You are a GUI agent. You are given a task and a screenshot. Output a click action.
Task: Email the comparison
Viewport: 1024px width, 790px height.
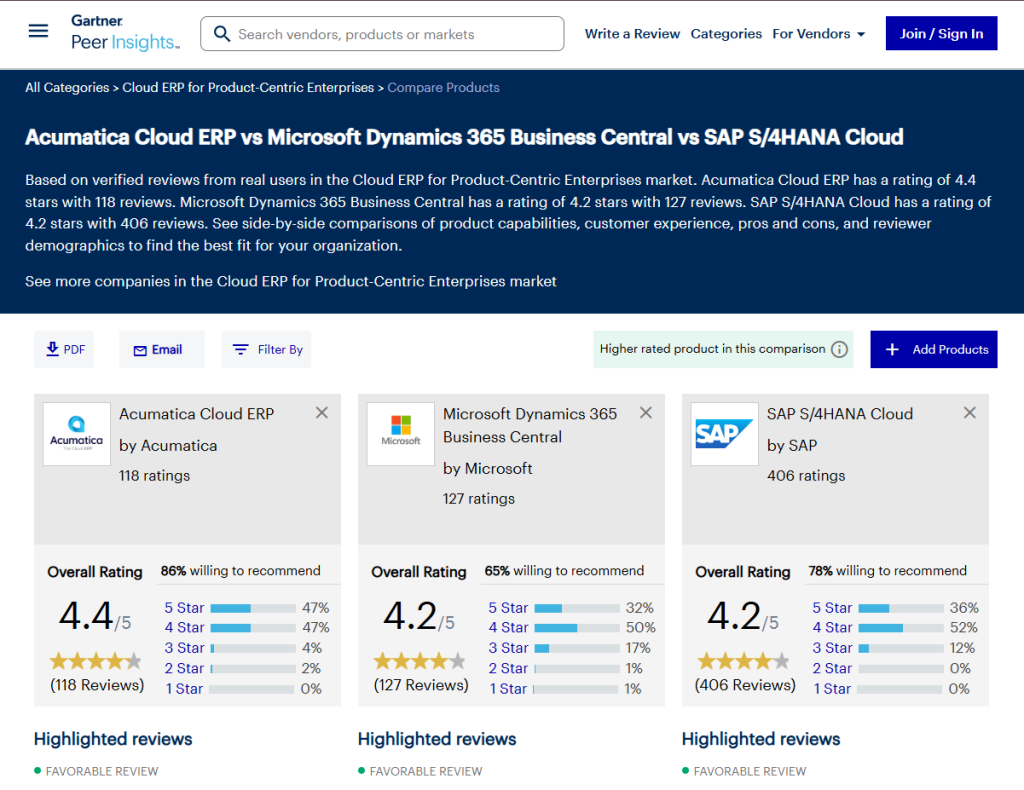tap(161, 349)
